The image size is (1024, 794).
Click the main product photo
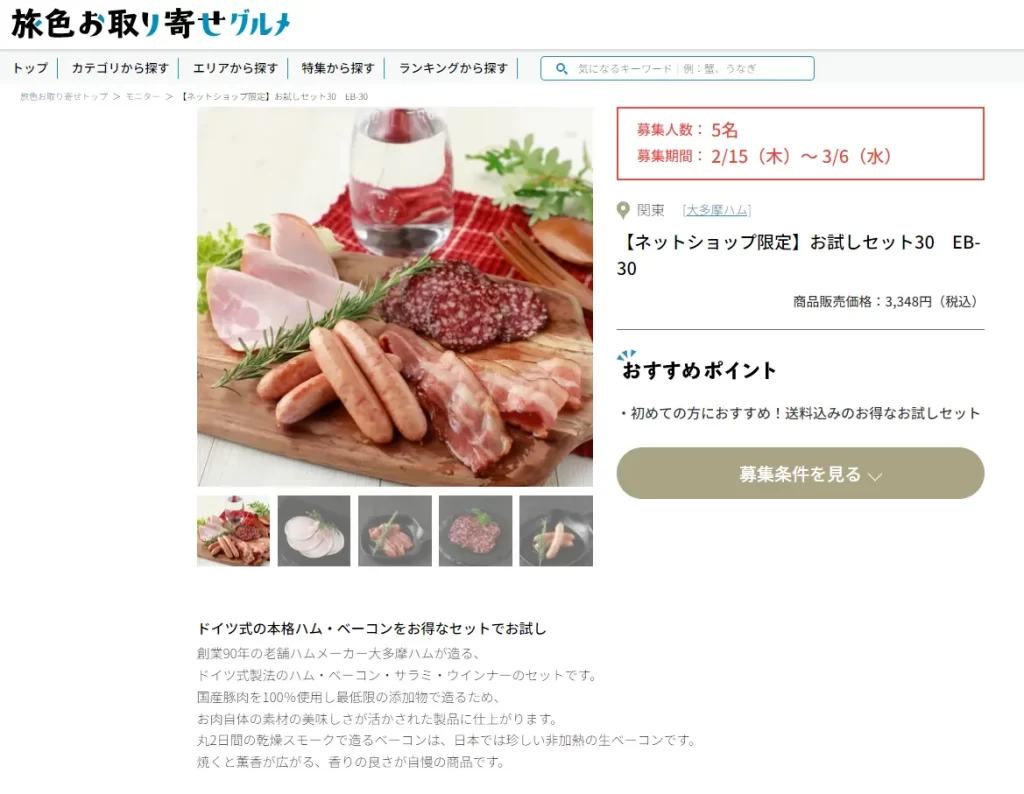coord(395,297)
